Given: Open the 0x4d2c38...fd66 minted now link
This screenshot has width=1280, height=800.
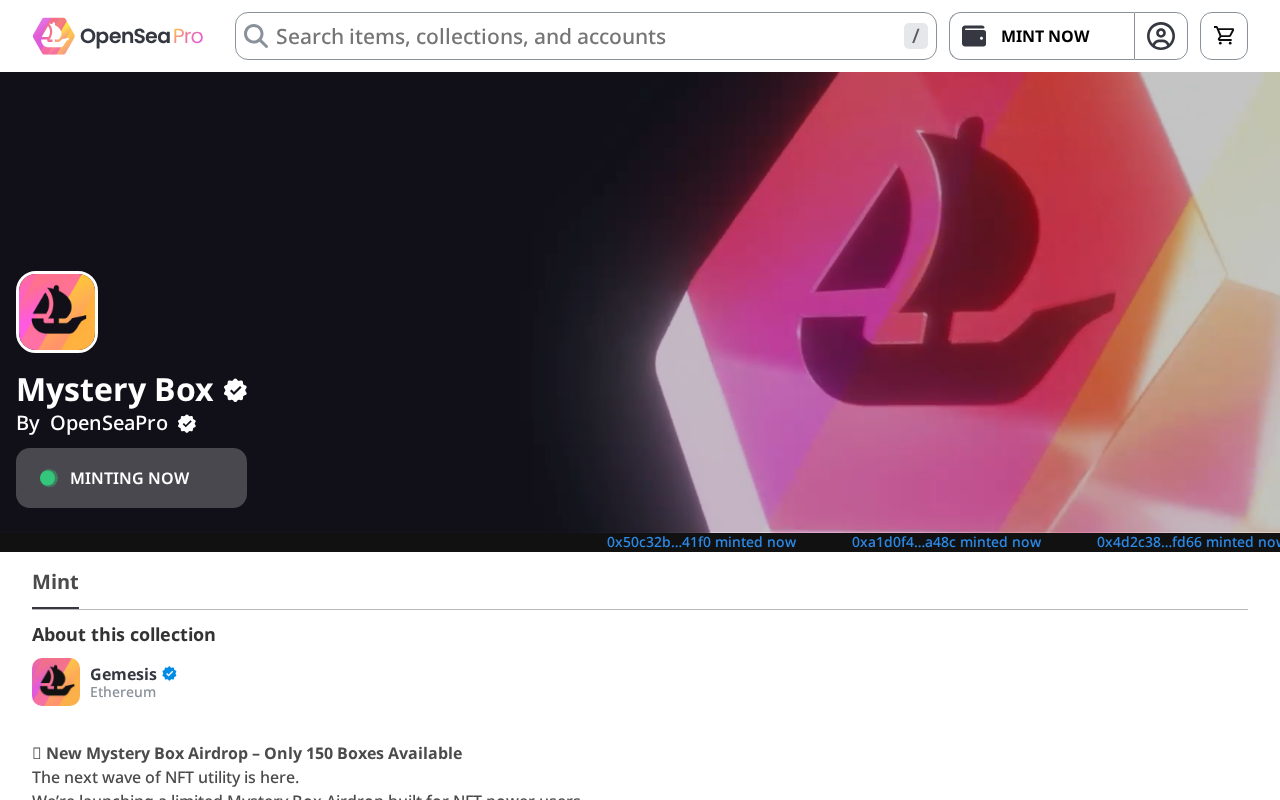Looking at the screenshot, I should [x=1188, y=542].
